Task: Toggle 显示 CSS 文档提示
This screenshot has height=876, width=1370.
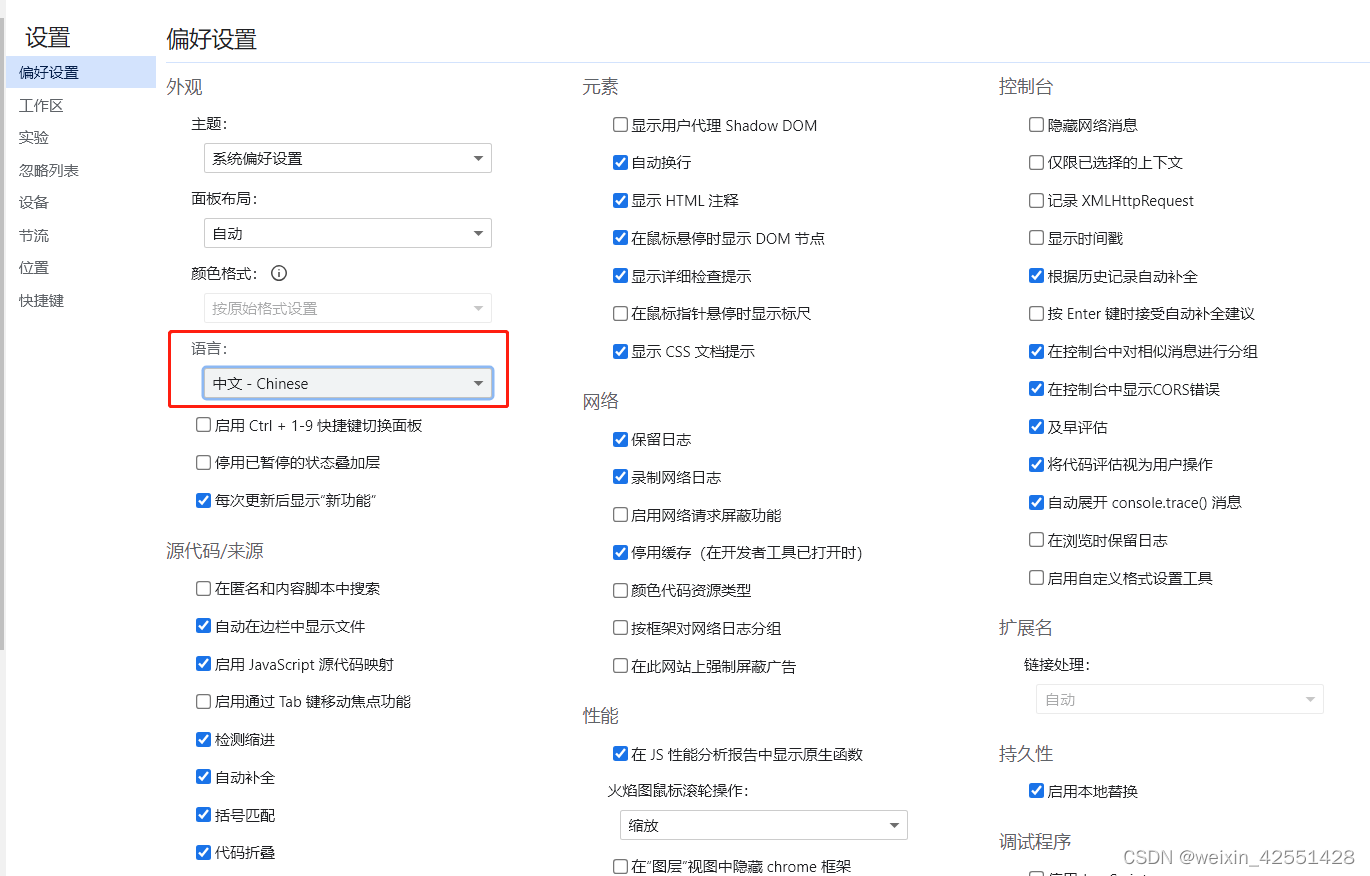Action: [x=620, y=351]
